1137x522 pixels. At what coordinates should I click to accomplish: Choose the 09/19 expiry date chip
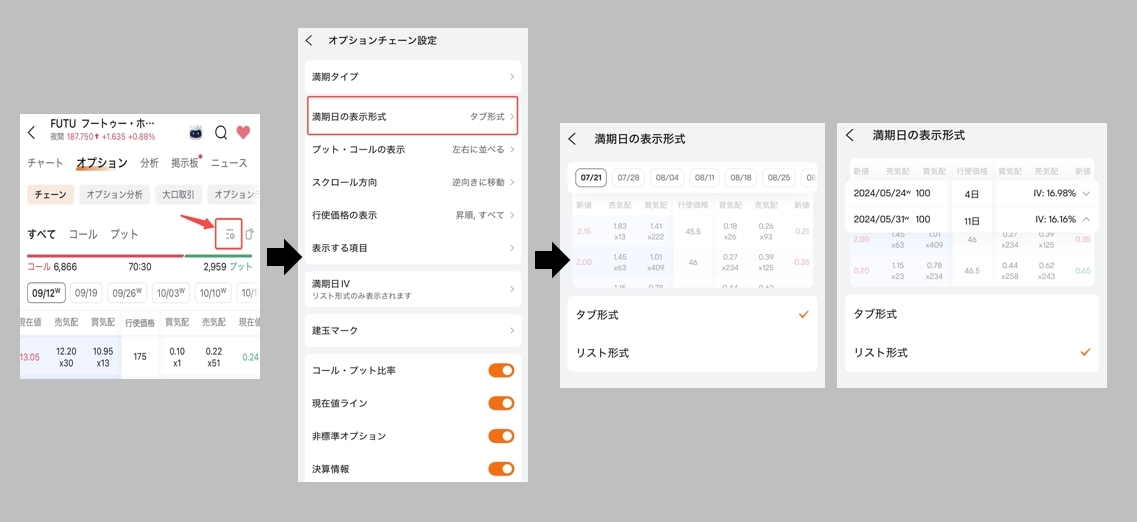click(x=85, y=293)
